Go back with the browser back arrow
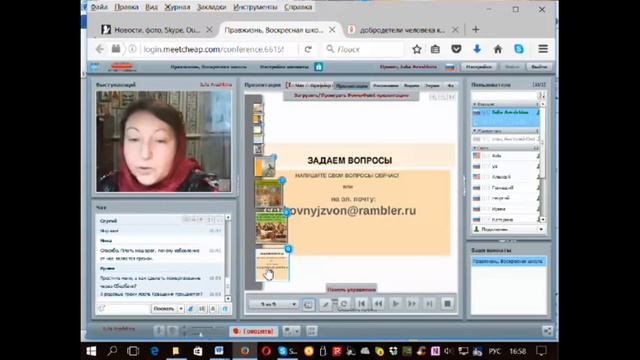Image resolution: width=640 pixels, height=360 pixels. coord(100,49)
